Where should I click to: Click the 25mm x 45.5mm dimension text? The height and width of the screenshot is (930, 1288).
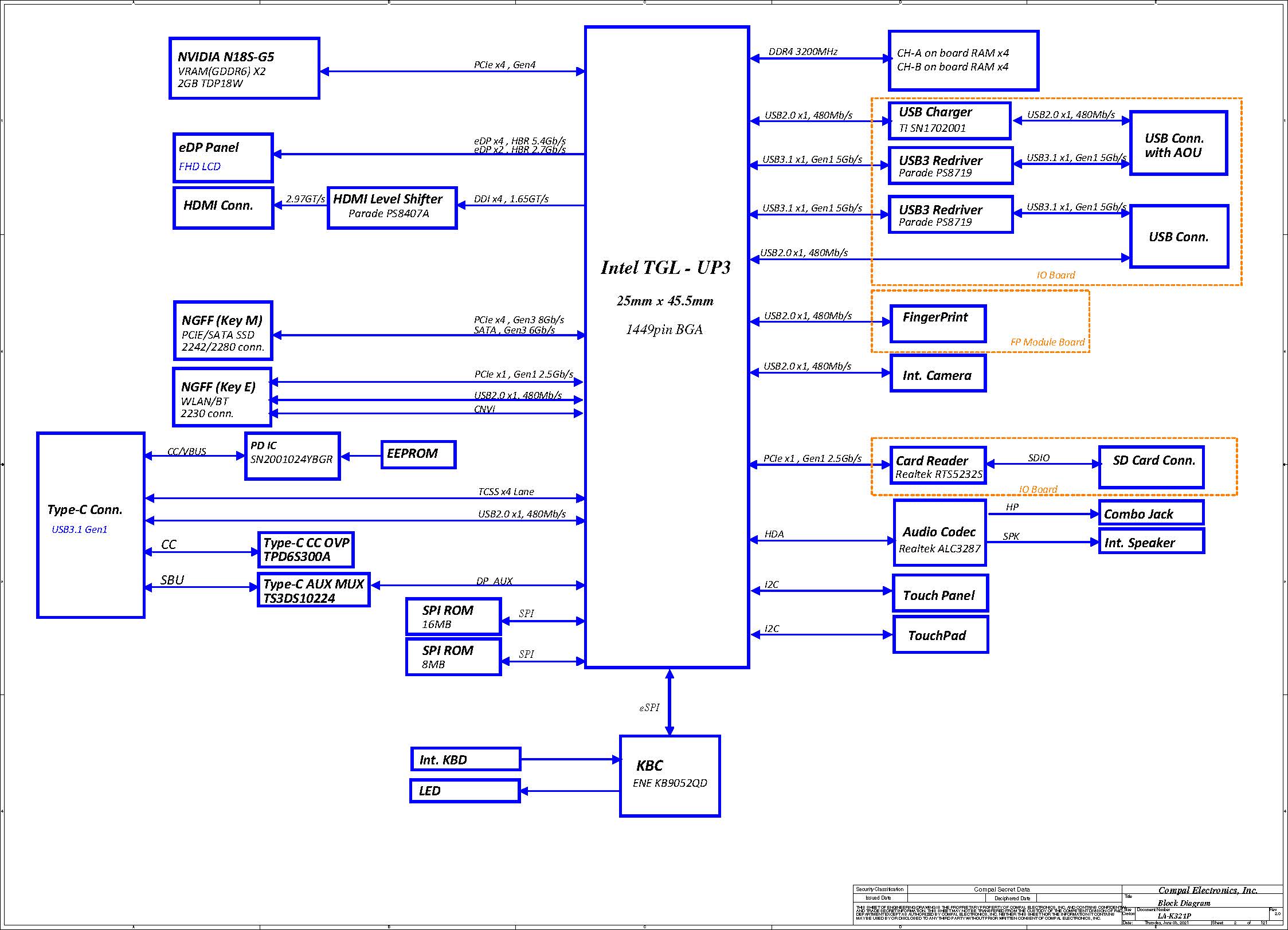tap(665, 301)
